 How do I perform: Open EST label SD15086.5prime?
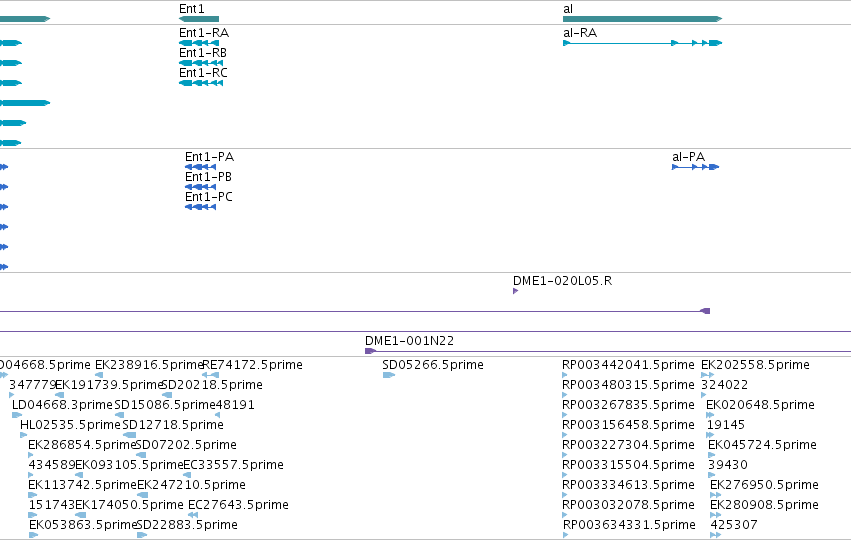click(165, 405)
